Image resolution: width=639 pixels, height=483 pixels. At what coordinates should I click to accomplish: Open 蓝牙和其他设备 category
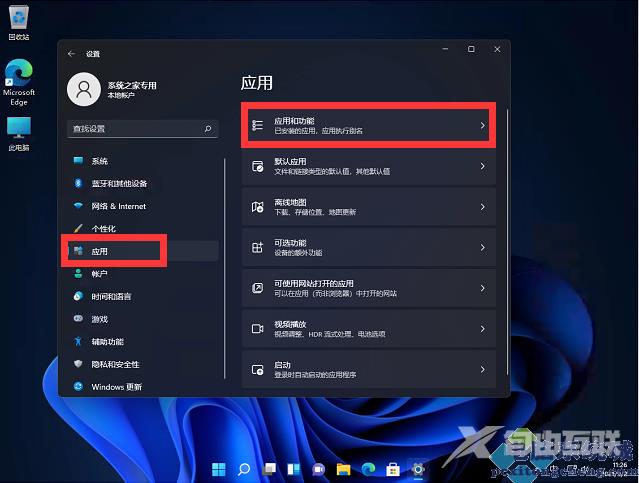coord(143,183)
